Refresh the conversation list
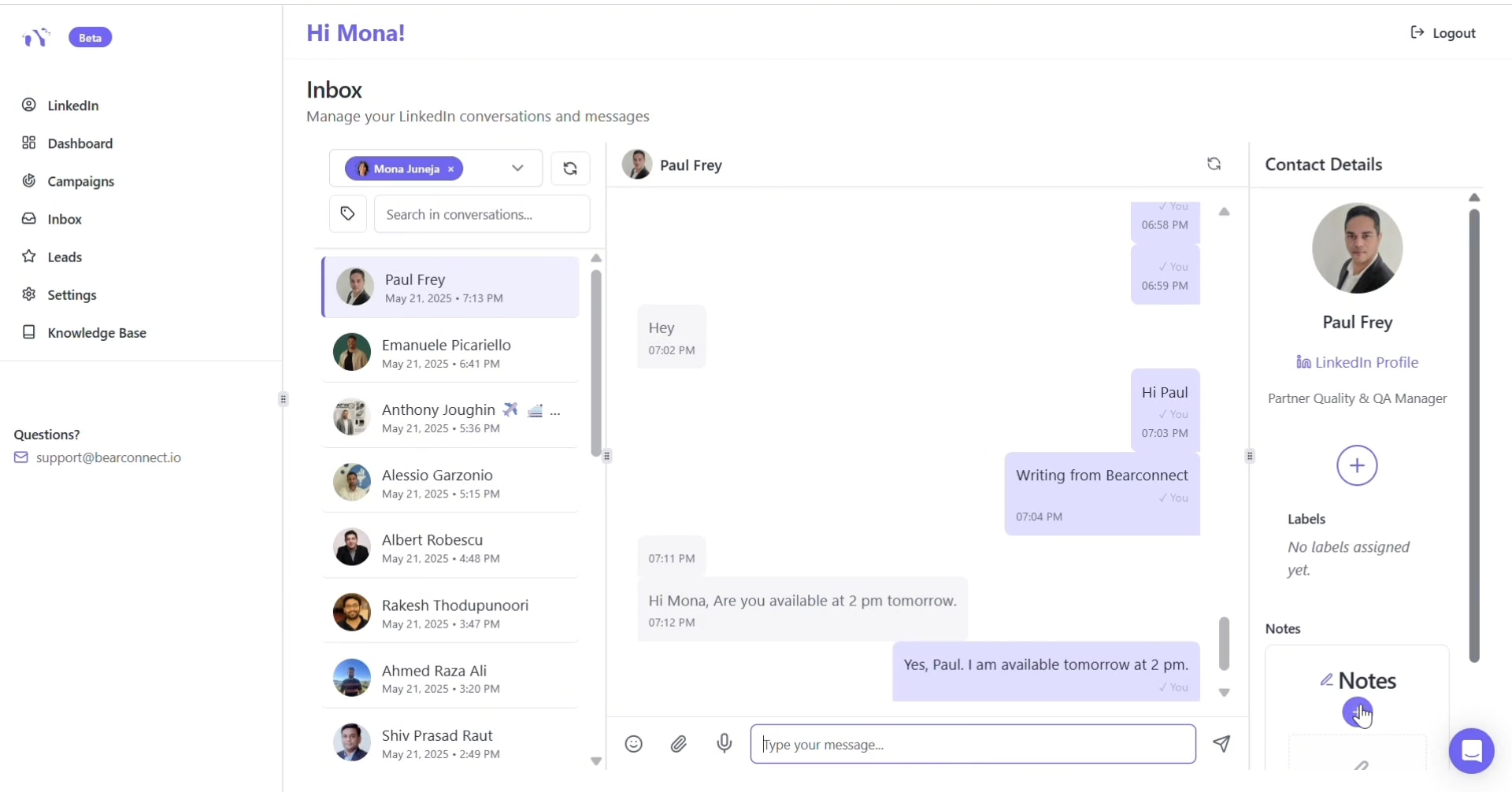Viewport: 1512px width, 792px height. (570, 168)
